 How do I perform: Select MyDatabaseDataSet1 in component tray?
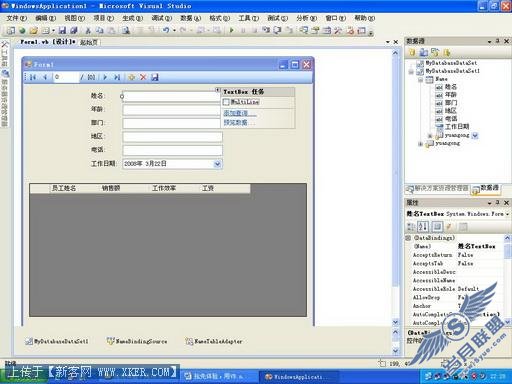[x=57, y=341]
